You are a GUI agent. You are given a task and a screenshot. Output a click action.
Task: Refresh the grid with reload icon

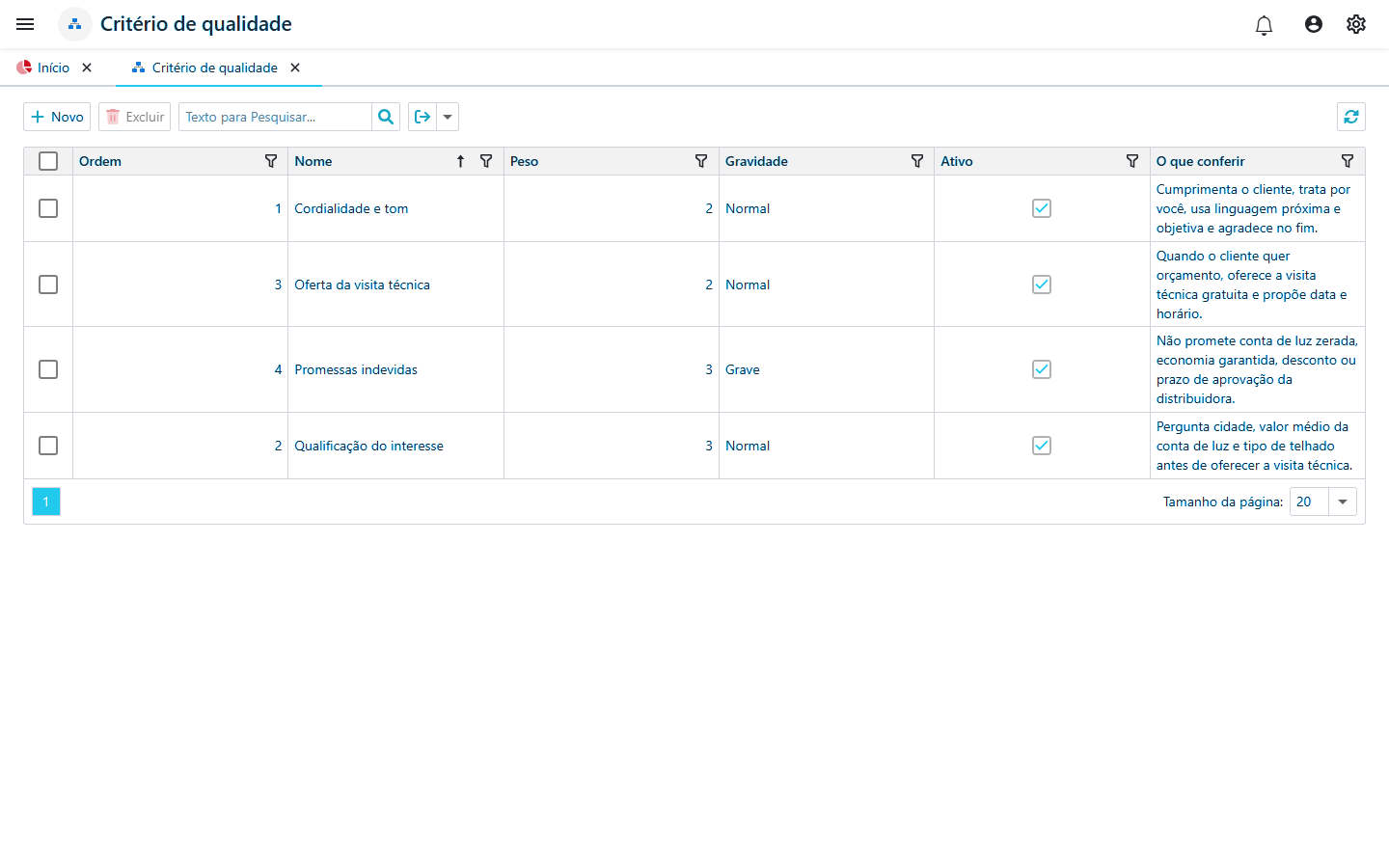1351,117
